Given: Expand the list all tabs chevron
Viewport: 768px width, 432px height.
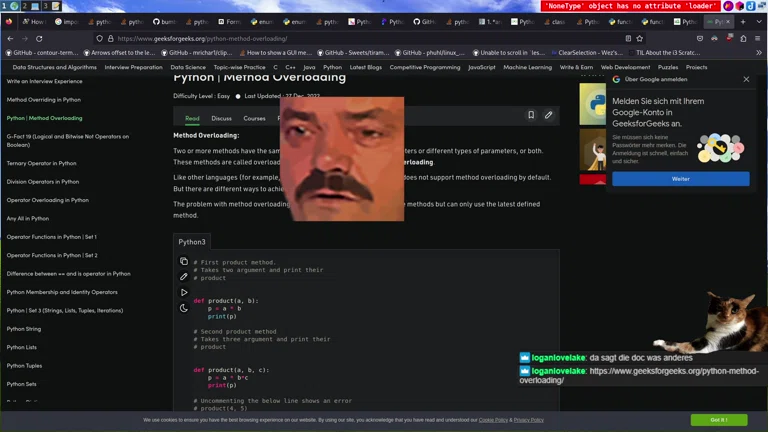Looking at the screenshot, I should pos(759,22).
